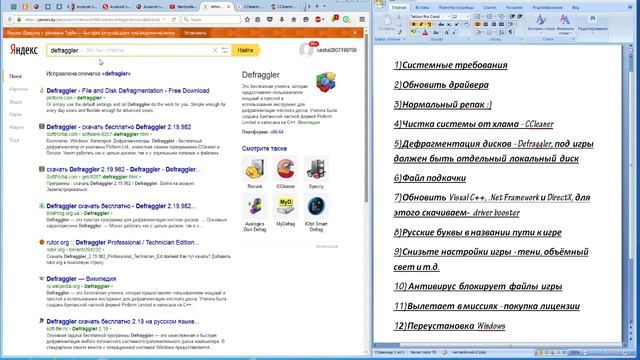Open the Вид ribbon tab in Word
The height and width of the screenshot is (360, 640).
tap(575, 7)
